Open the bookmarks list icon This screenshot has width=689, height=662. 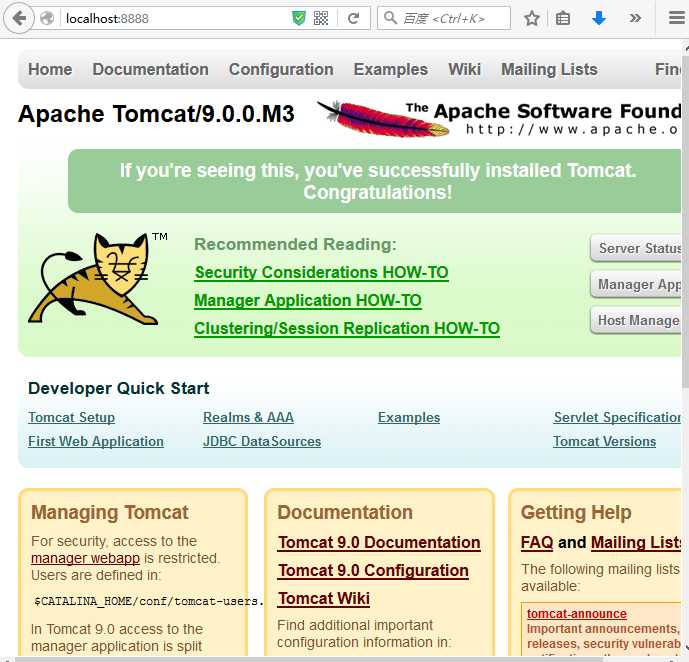click(563, 18)
